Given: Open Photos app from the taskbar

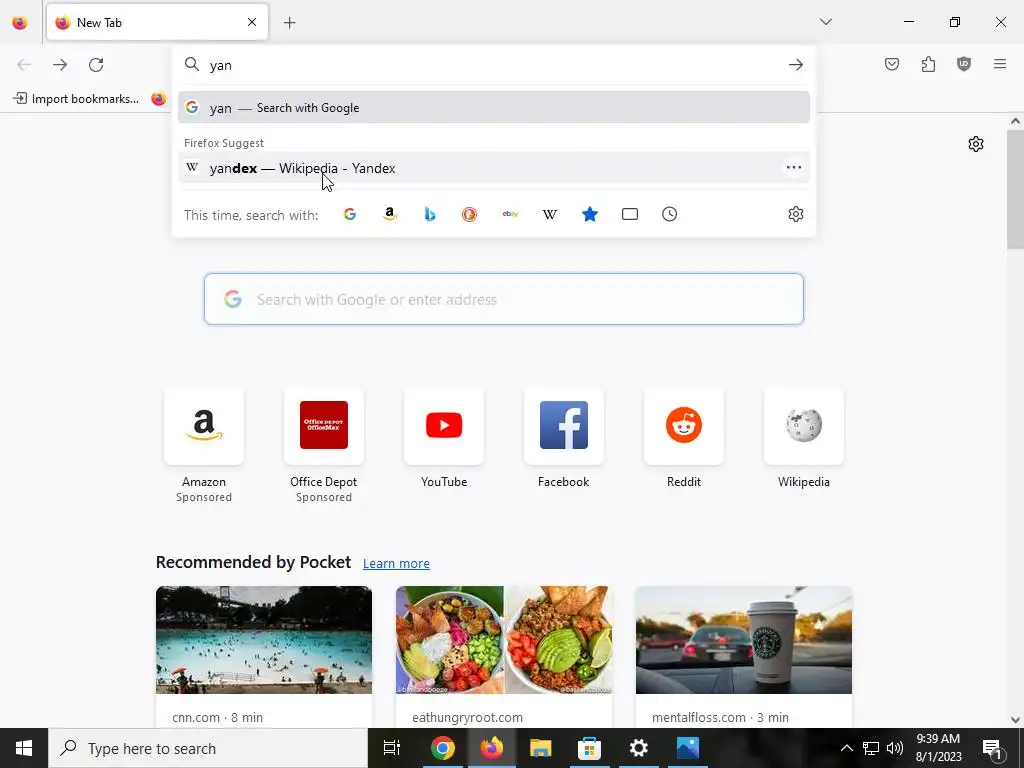Looking at the screenshot, I should [x=688, y=748].
